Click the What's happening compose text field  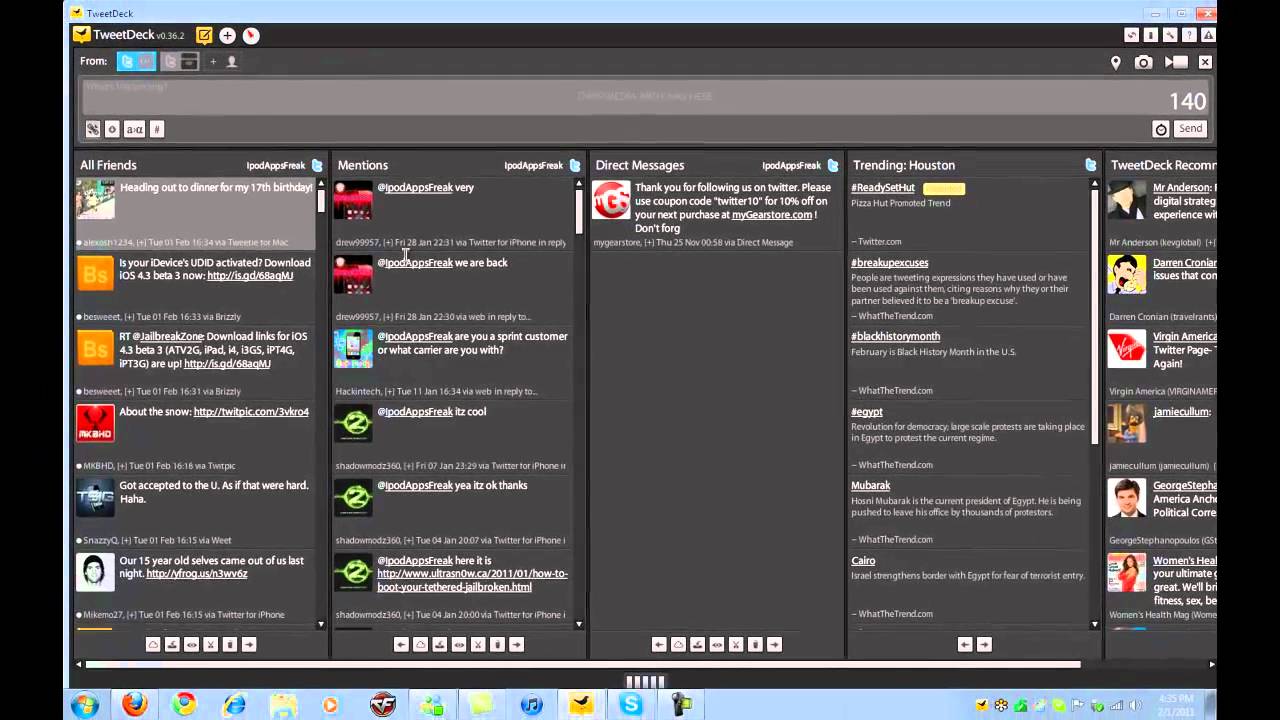click(645, 97)
